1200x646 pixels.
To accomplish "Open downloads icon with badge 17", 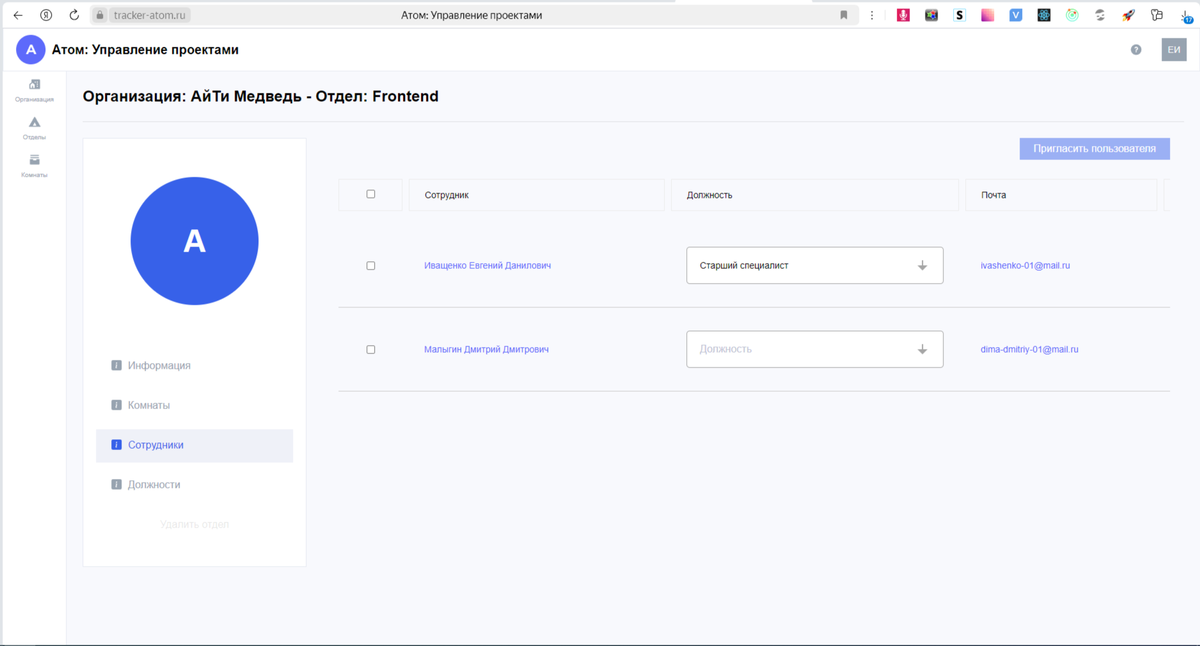I will [1185, 15].
